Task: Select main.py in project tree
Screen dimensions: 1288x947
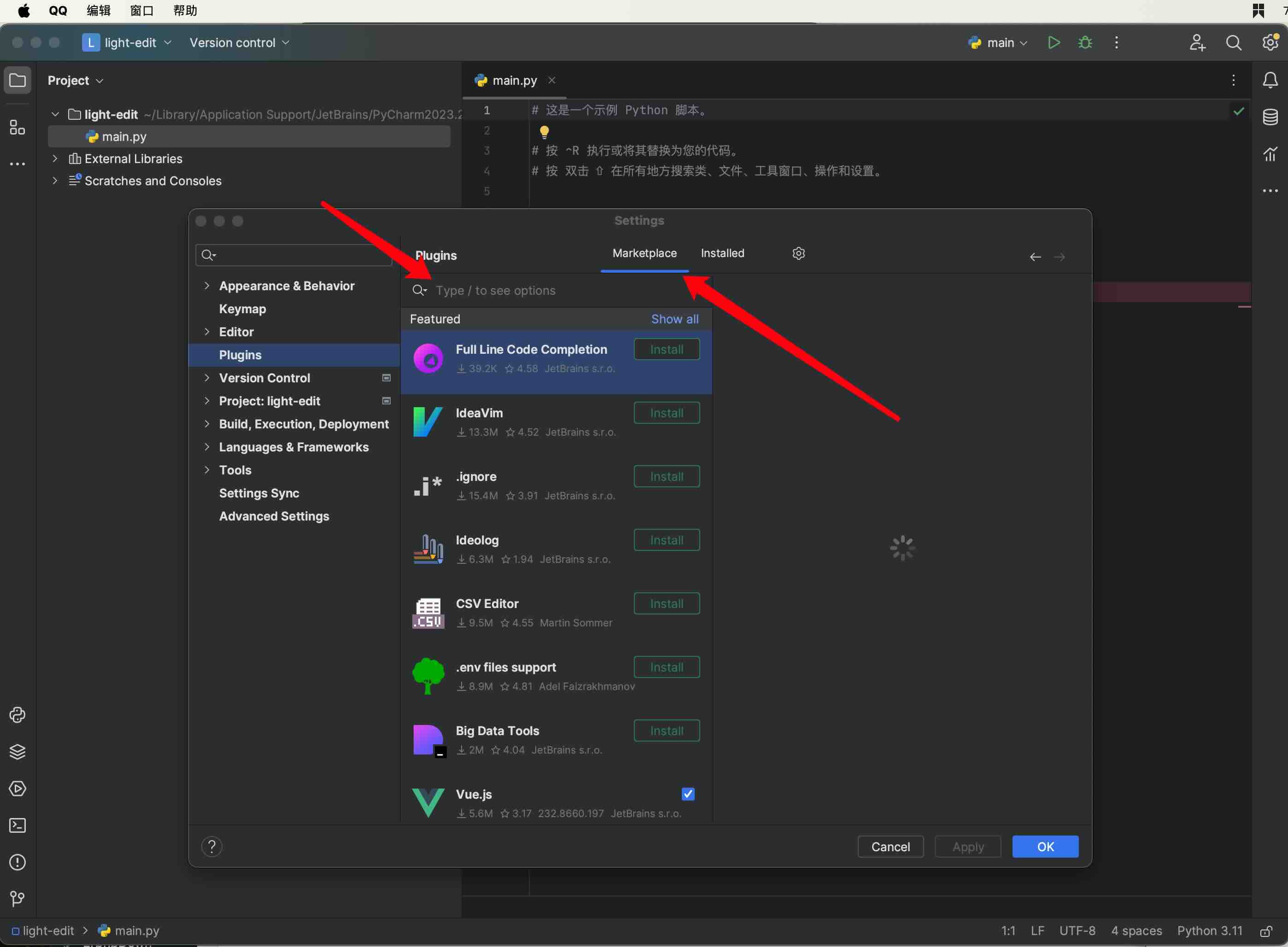Action: (x=249, y=136)
